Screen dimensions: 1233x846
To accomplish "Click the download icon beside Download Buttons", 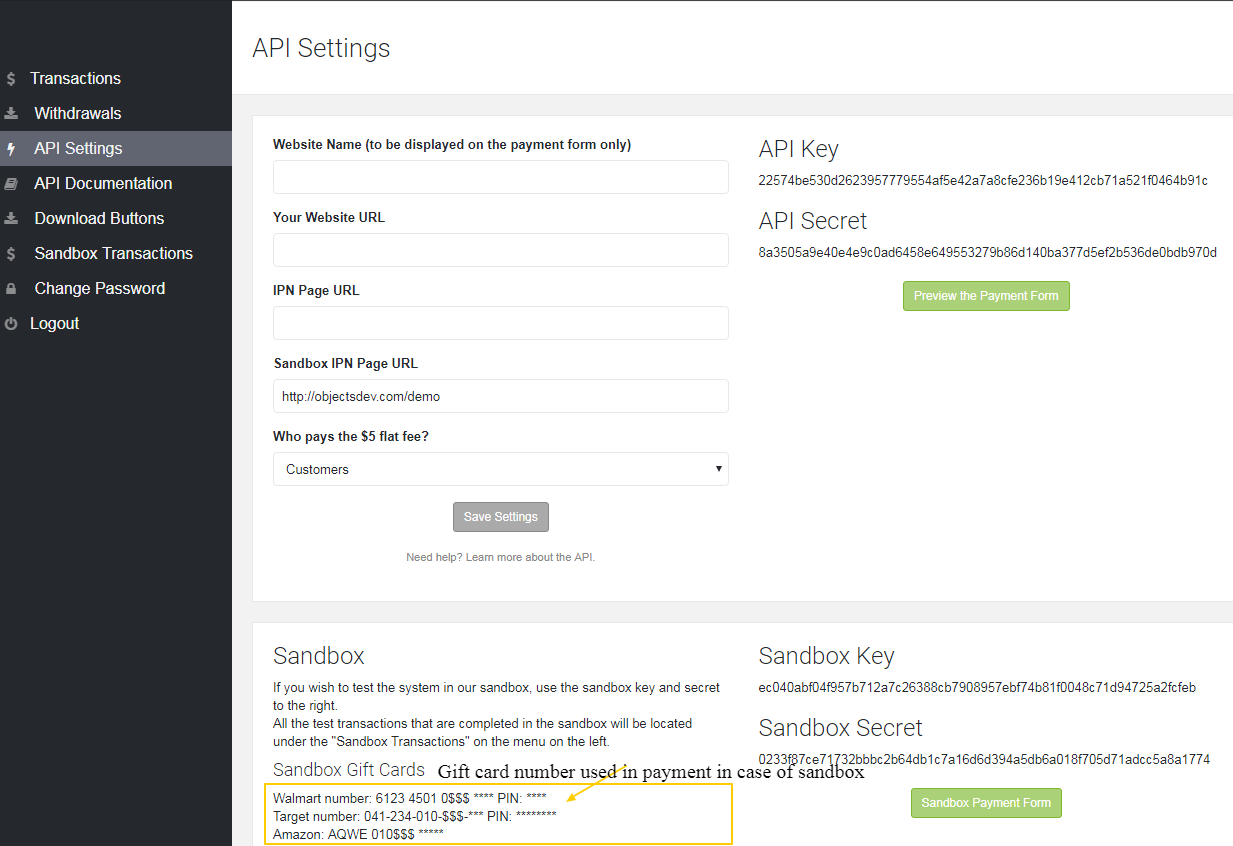I will point(11,219).
